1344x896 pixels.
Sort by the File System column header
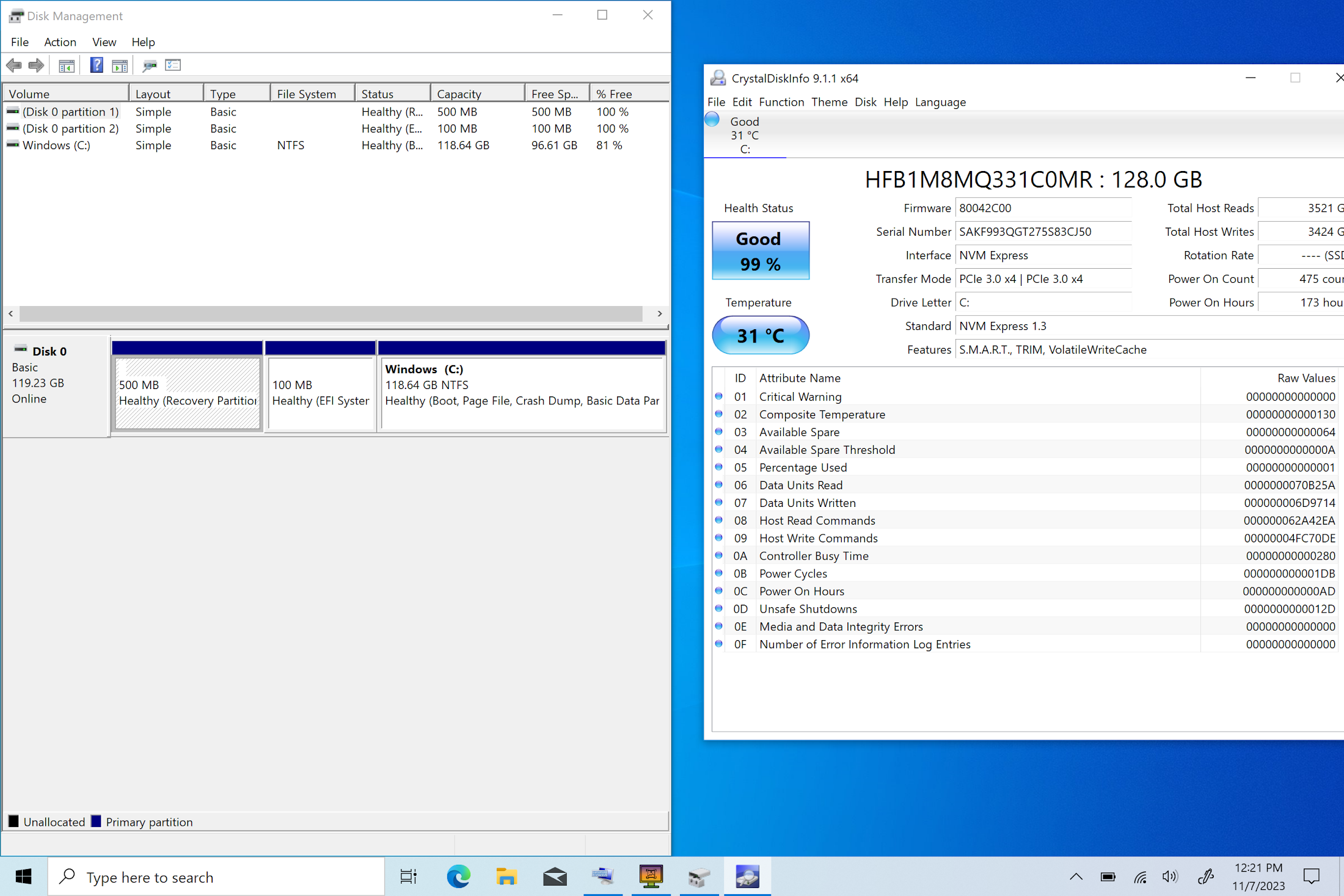[312, 93]
